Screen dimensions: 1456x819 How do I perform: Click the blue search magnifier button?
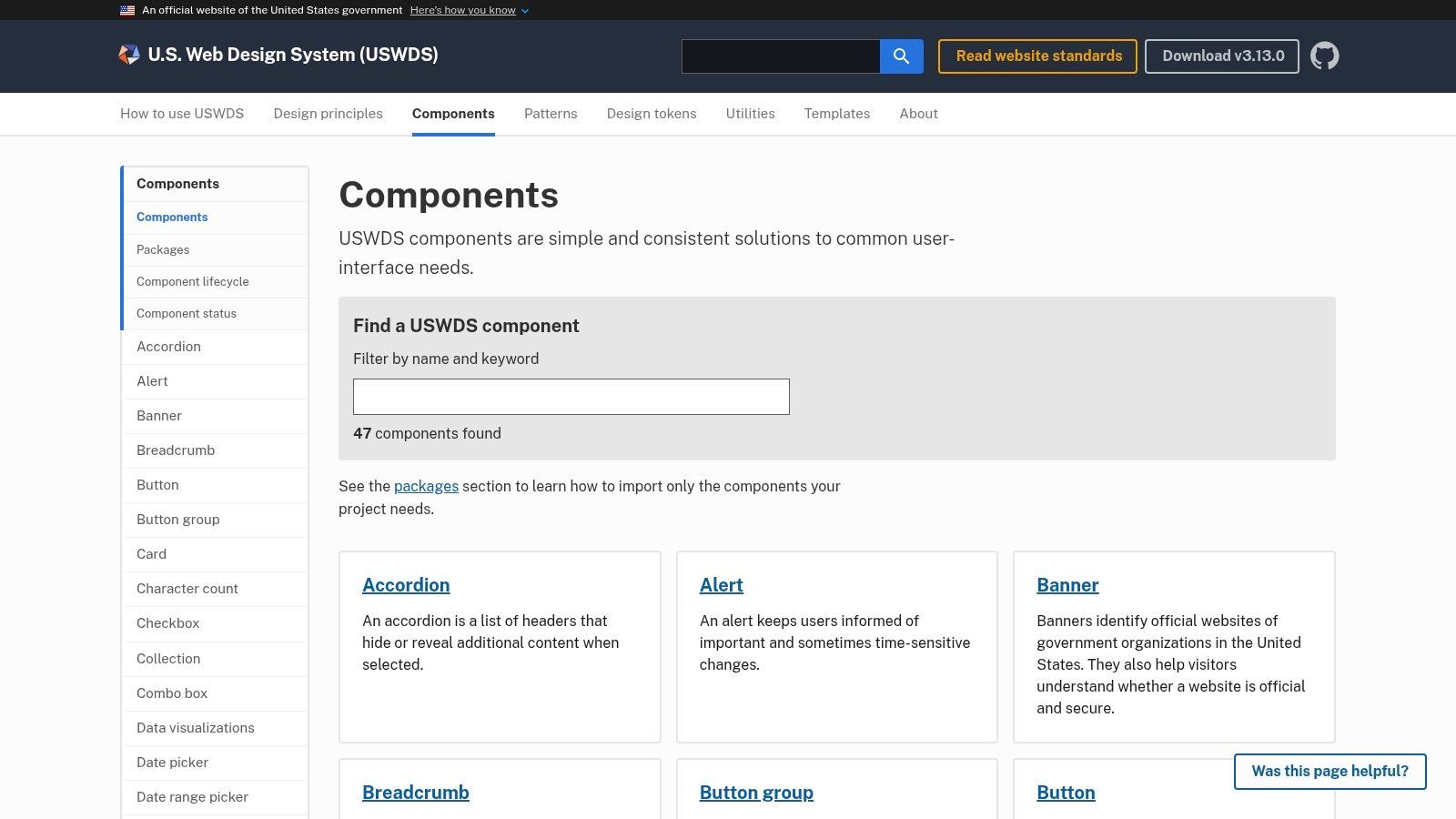tap(901, 56)
